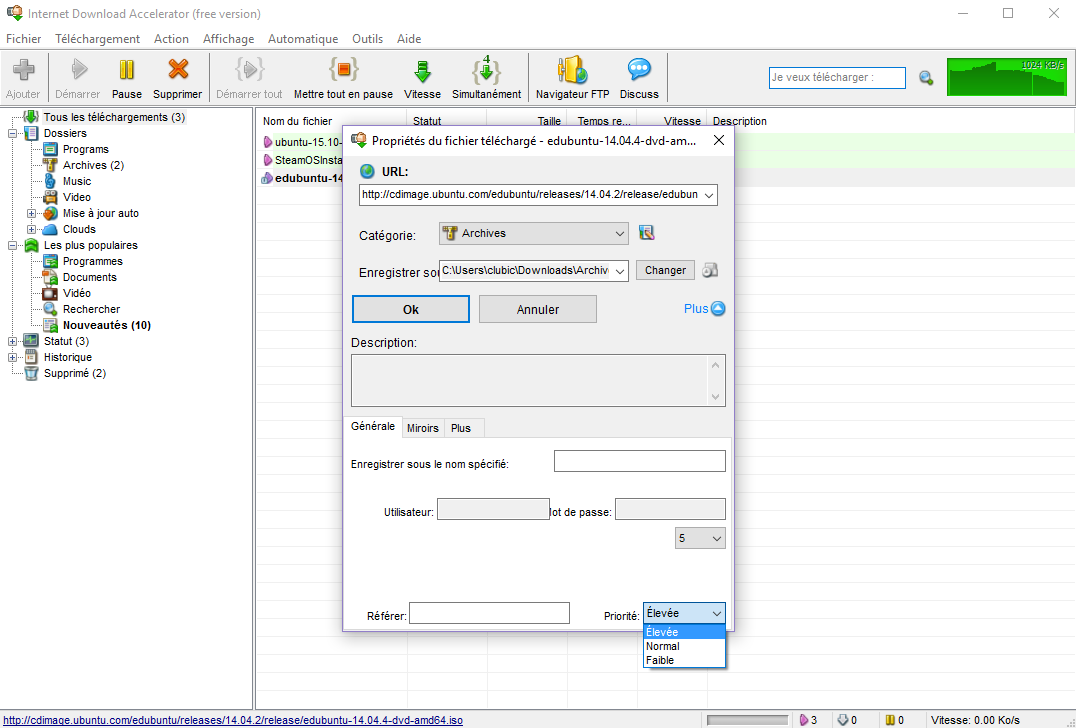This screenshot has height=728, width=1076.
Task: Click the Enregistrer sous le nom spécifié field
Action: point(640,461)
